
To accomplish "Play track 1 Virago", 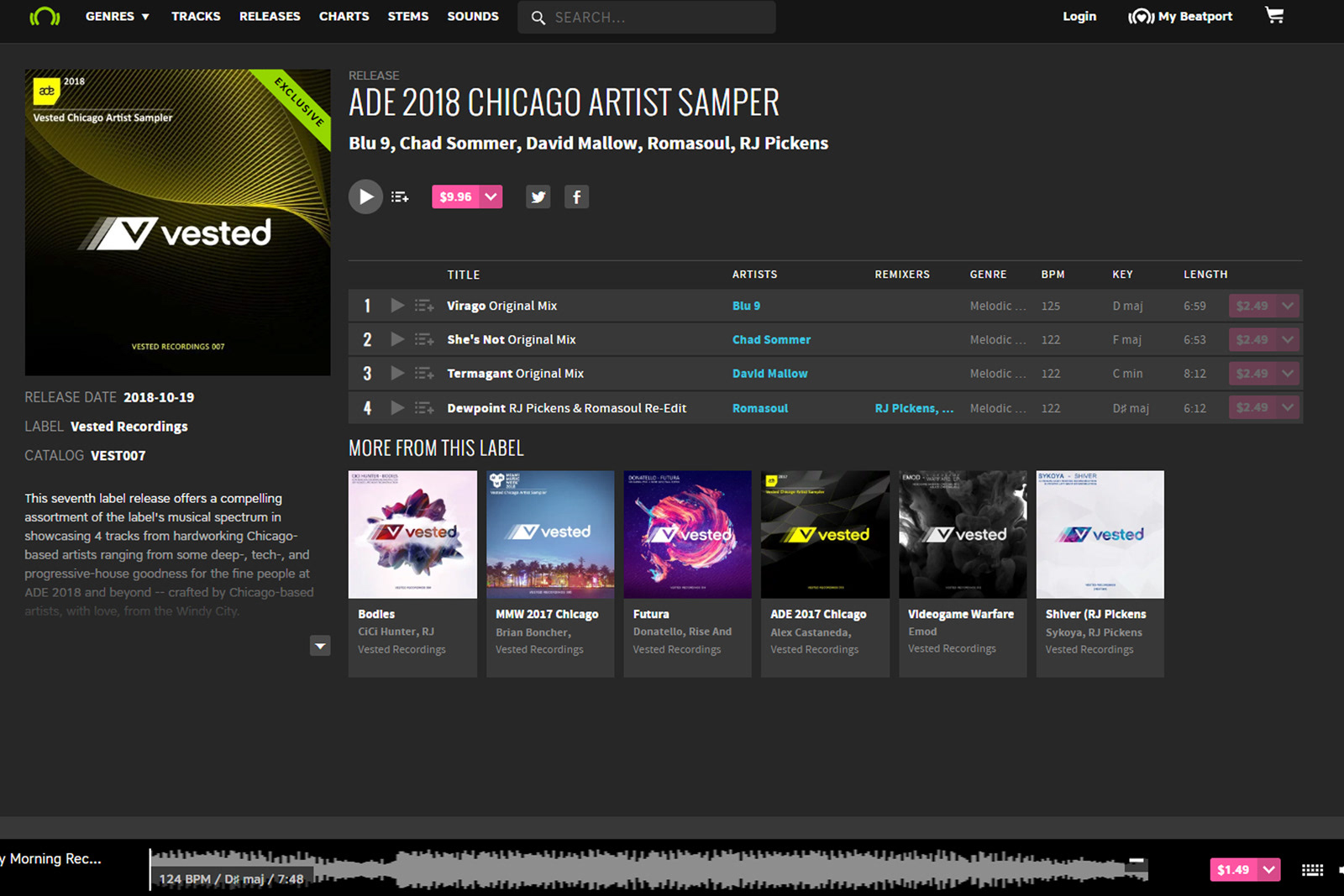I will (x=397, y=306).
